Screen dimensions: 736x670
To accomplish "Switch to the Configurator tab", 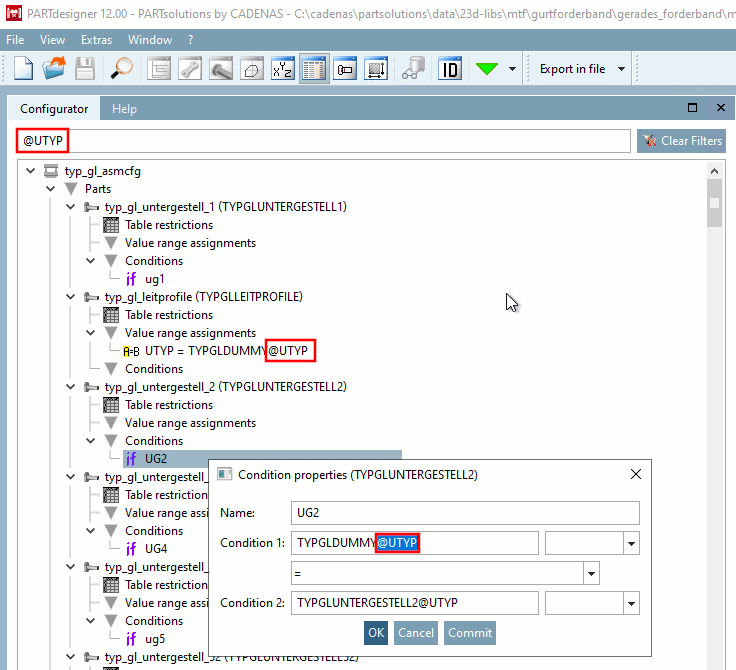I will (54, 109).
